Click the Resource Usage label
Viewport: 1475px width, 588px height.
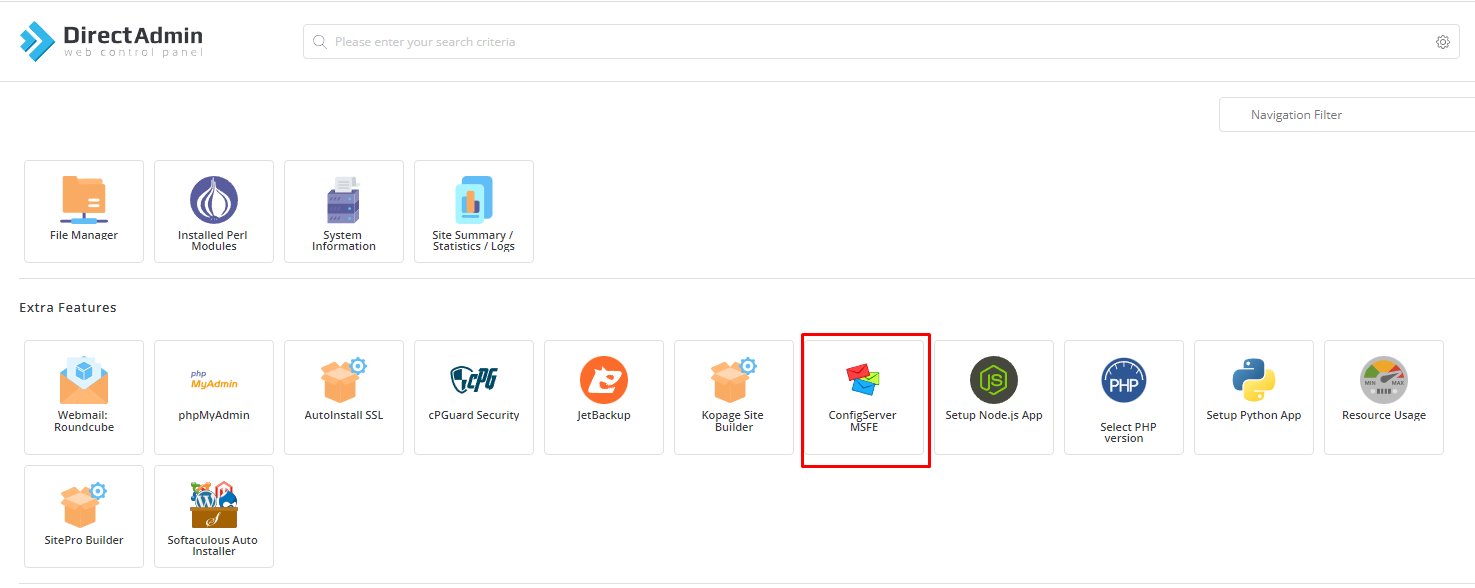coord(1384,415)
